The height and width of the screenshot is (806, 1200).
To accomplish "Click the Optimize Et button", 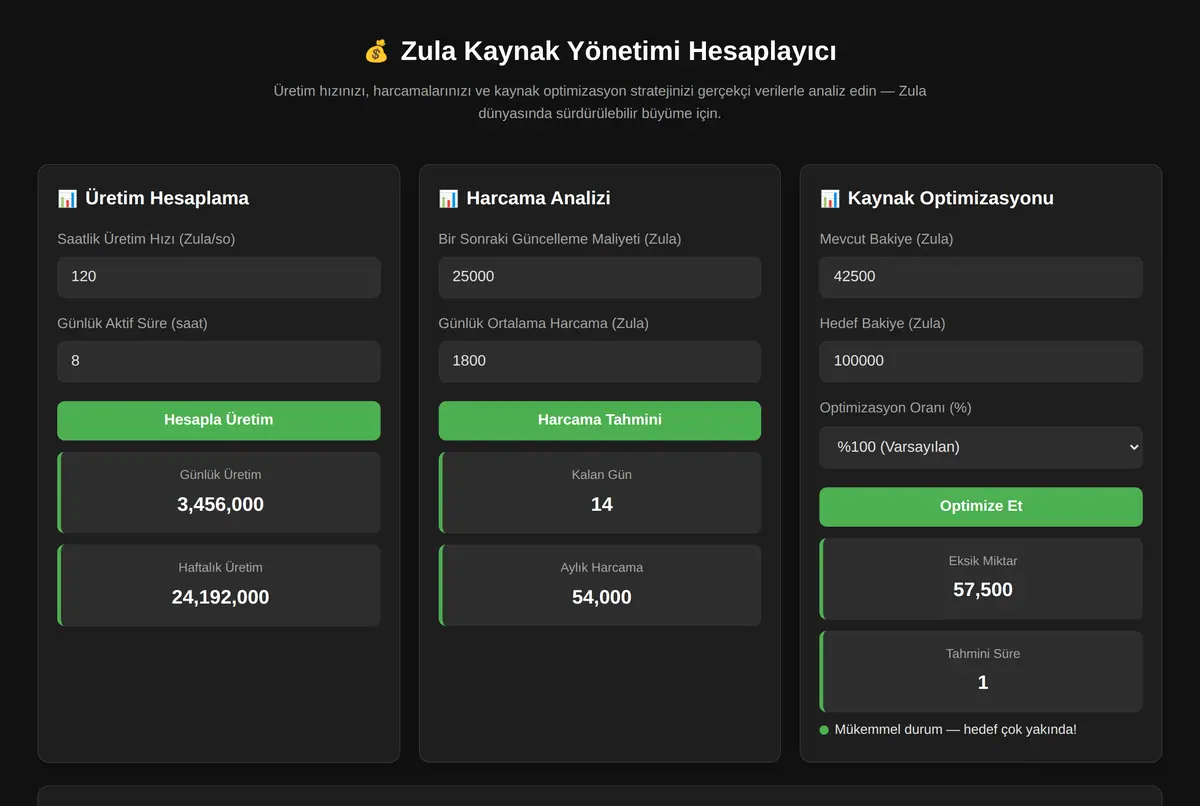I will point(981,506).
